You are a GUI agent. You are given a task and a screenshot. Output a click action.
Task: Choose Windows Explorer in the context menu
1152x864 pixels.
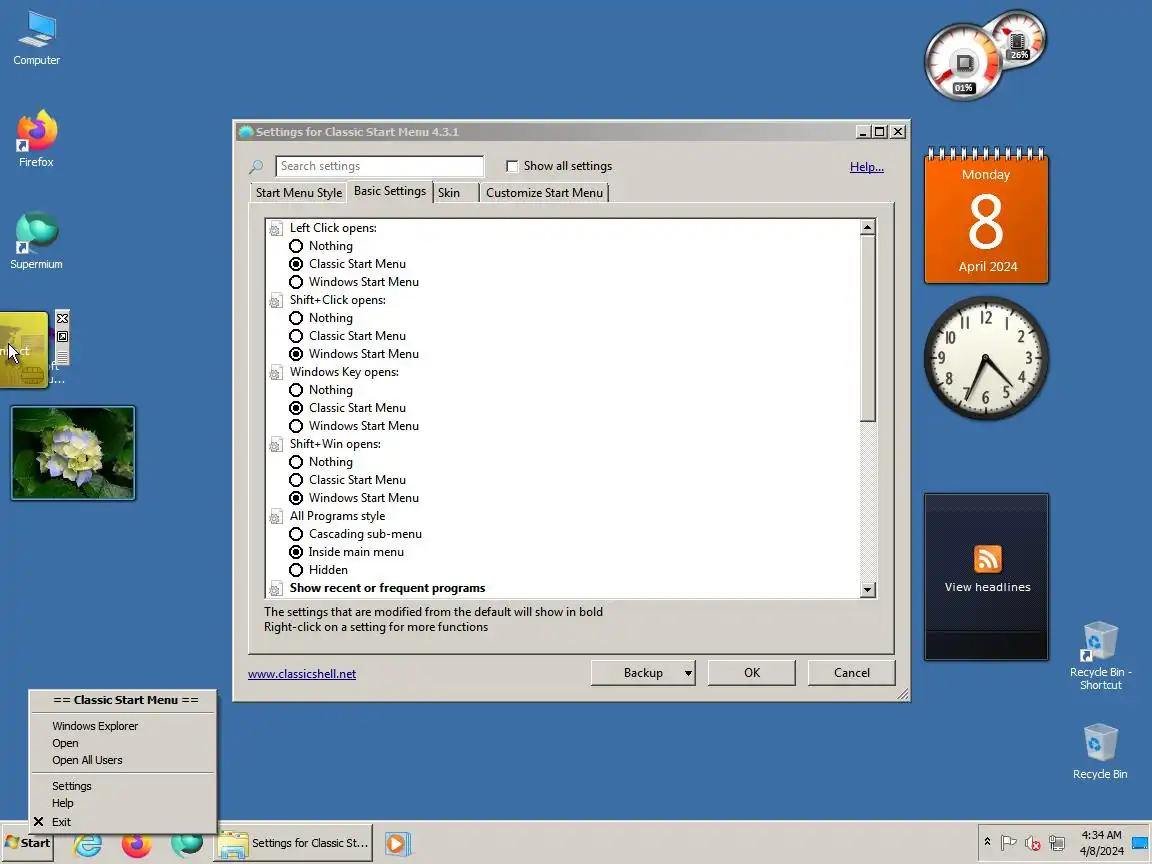pyautogui.click(x=95, y=726)
